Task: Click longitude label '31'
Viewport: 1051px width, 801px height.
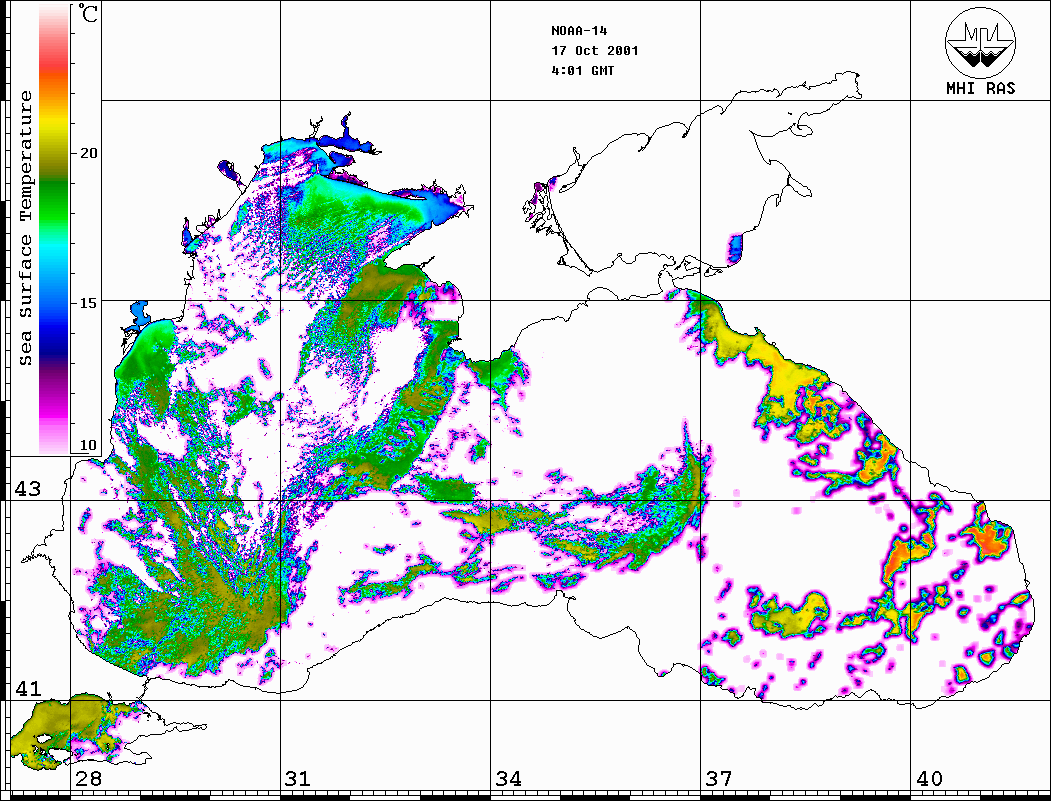Action: pyautogui.click(x=298, y=779)
